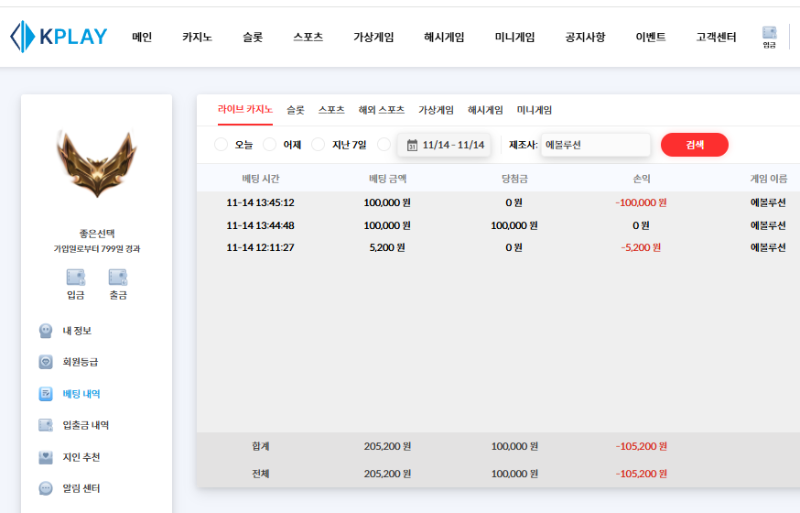Click the 제조사 field showing 에볼루션
The height and width of the screenshot is (513, 800).
click(595, 145)
